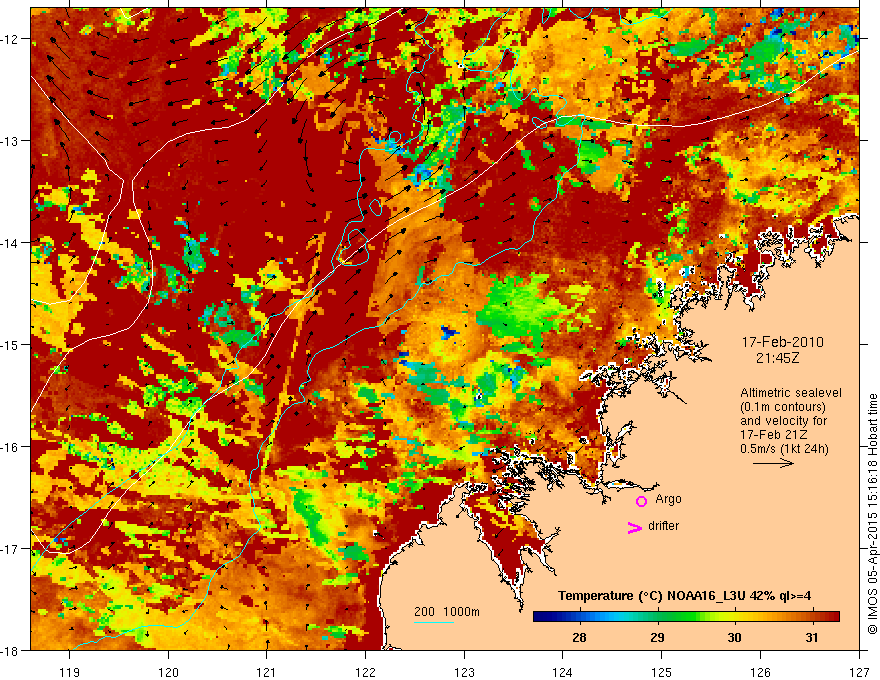Click the '-16' latitude axis label
Image resolution: width=880 pixels, height=680 pixels.
point(10,447)
